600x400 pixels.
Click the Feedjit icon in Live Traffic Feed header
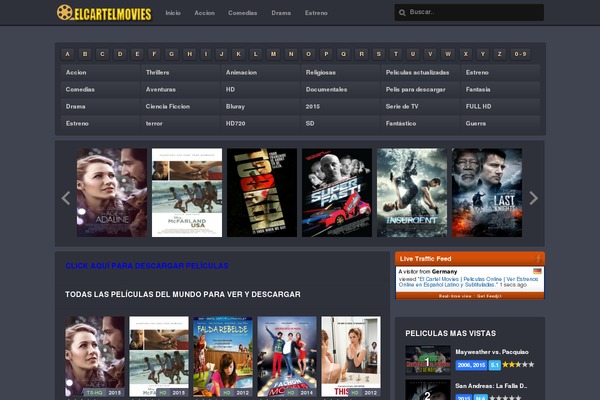[538, 258]
